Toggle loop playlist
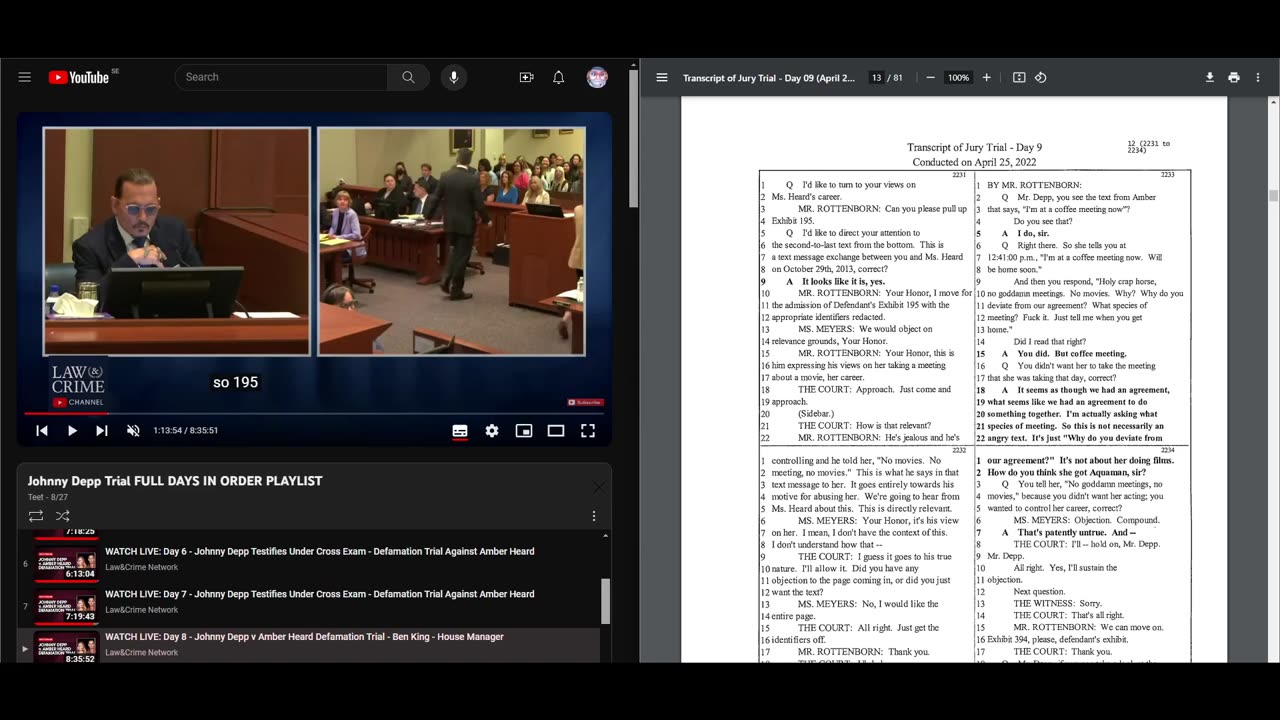 pyautogui.click(x=36, y=516)
